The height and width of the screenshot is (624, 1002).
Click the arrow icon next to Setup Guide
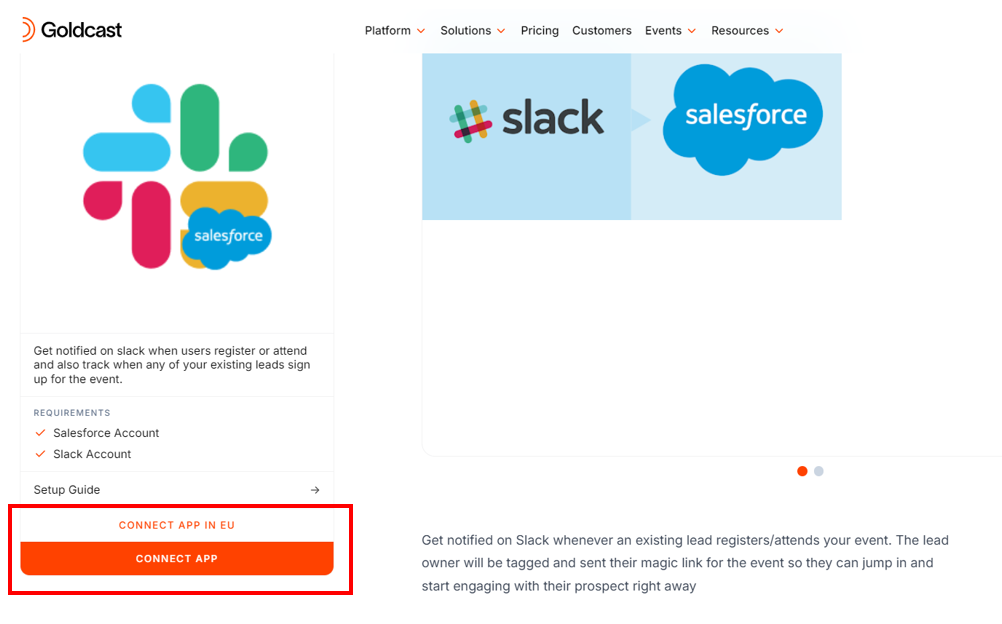pyautogui.click(x=314, y=490)
